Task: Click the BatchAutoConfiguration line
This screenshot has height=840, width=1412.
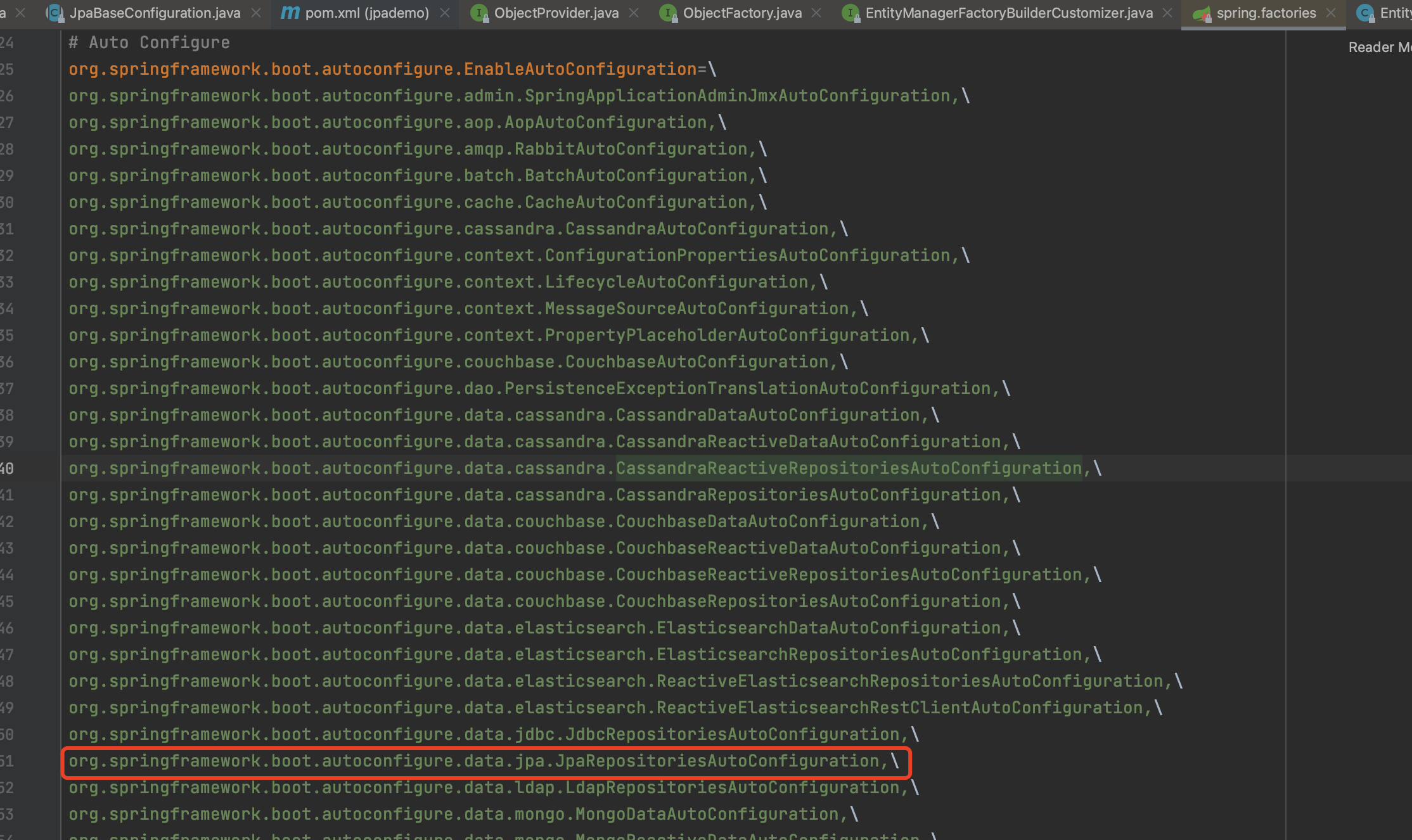Action: [x=418, y=175]
